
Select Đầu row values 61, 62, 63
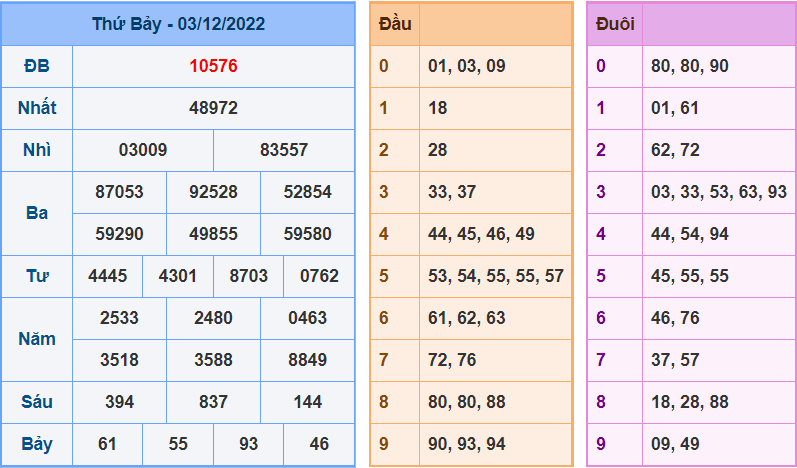coord(467,318)
